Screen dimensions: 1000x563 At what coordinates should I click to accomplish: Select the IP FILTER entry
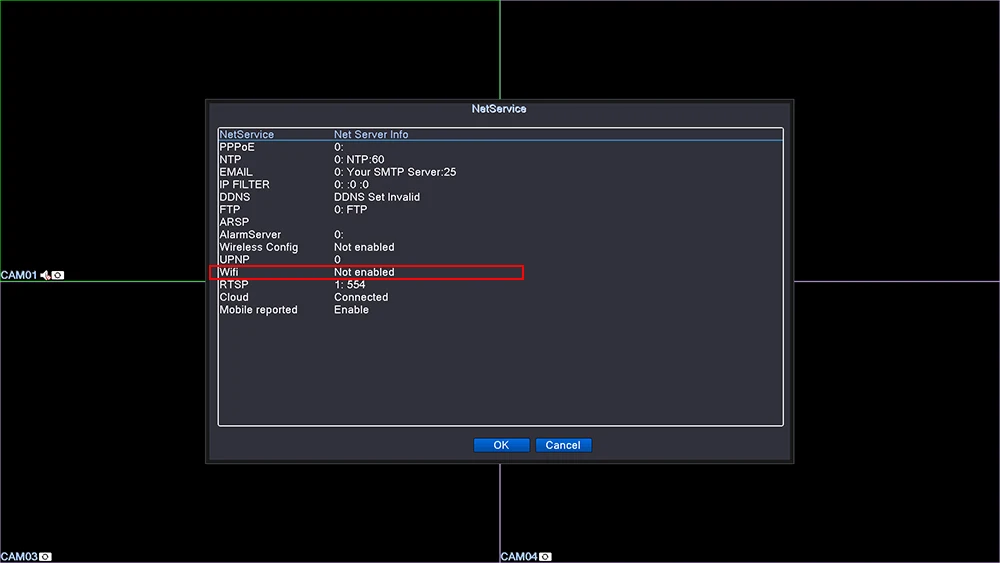(x=501, y=185)
